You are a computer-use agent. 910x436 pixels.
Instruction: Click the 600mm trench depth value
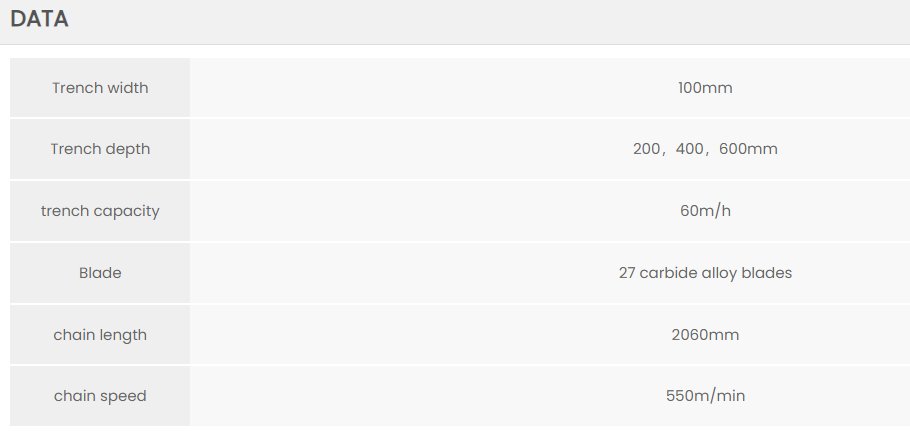tap(748, 149)
